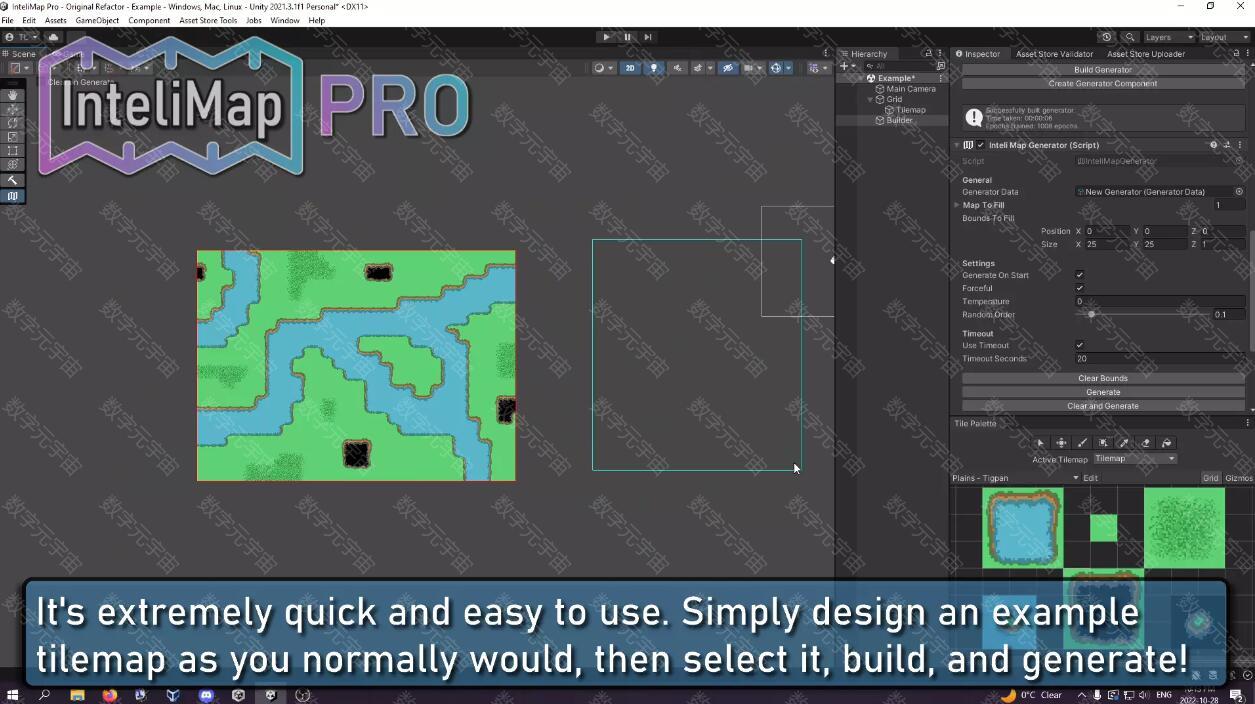1255x704 pixels.
Task: Click the Clear Bounds button
Action: pyautogui.click(x=1103, y=378)
